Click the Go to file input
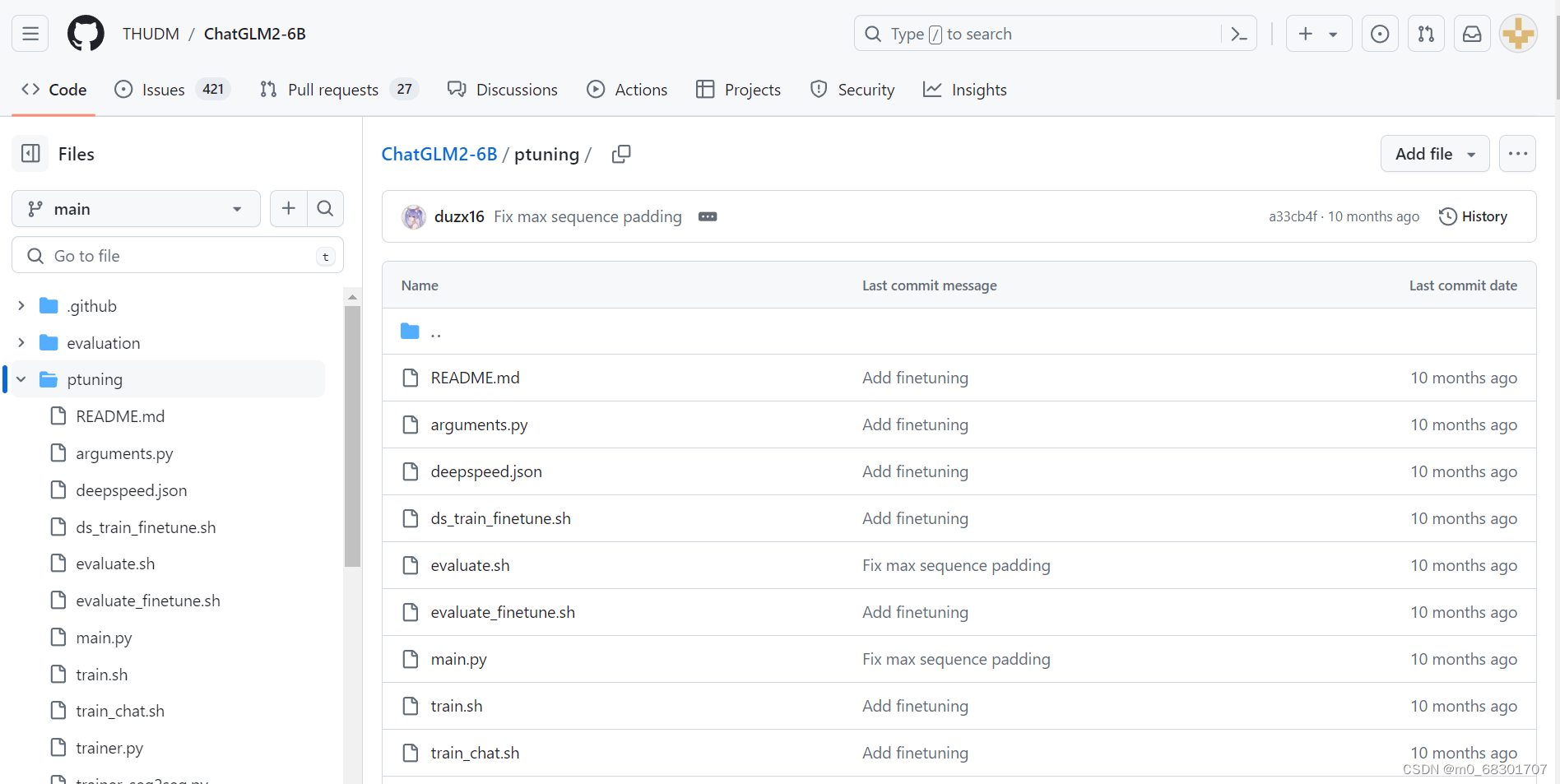Image resolution: width=1560 pixels, height=784 pixels. [x=178, y=256]
